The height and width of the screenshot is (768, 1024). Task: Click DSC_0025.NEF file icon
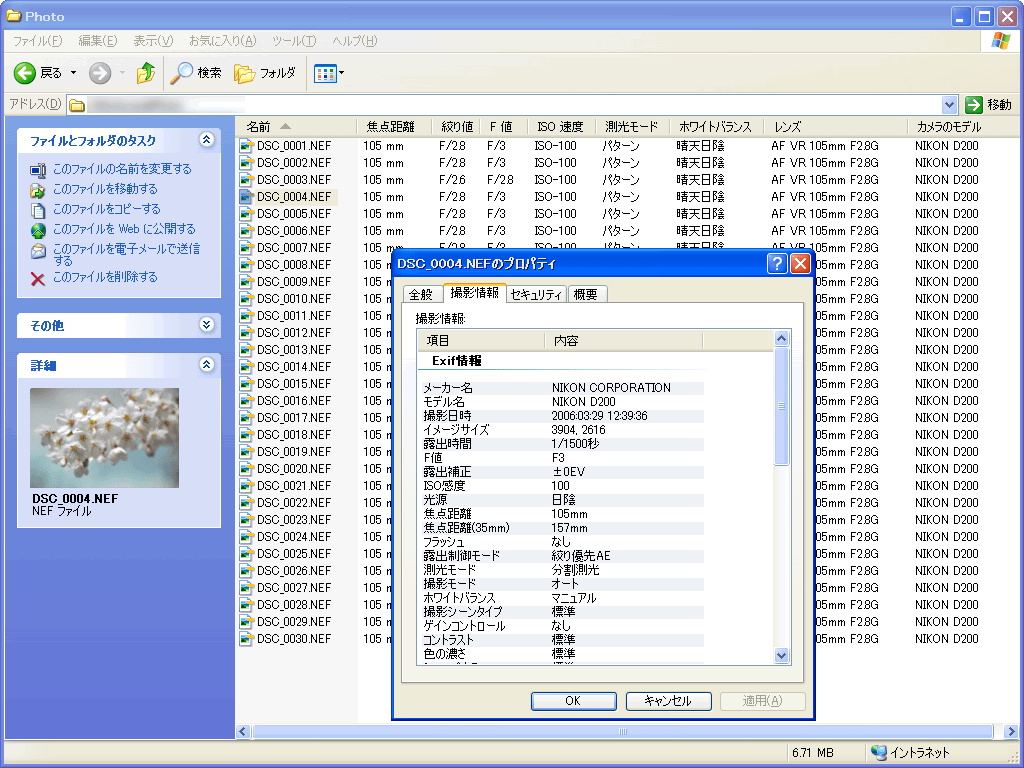click(246, 553)
